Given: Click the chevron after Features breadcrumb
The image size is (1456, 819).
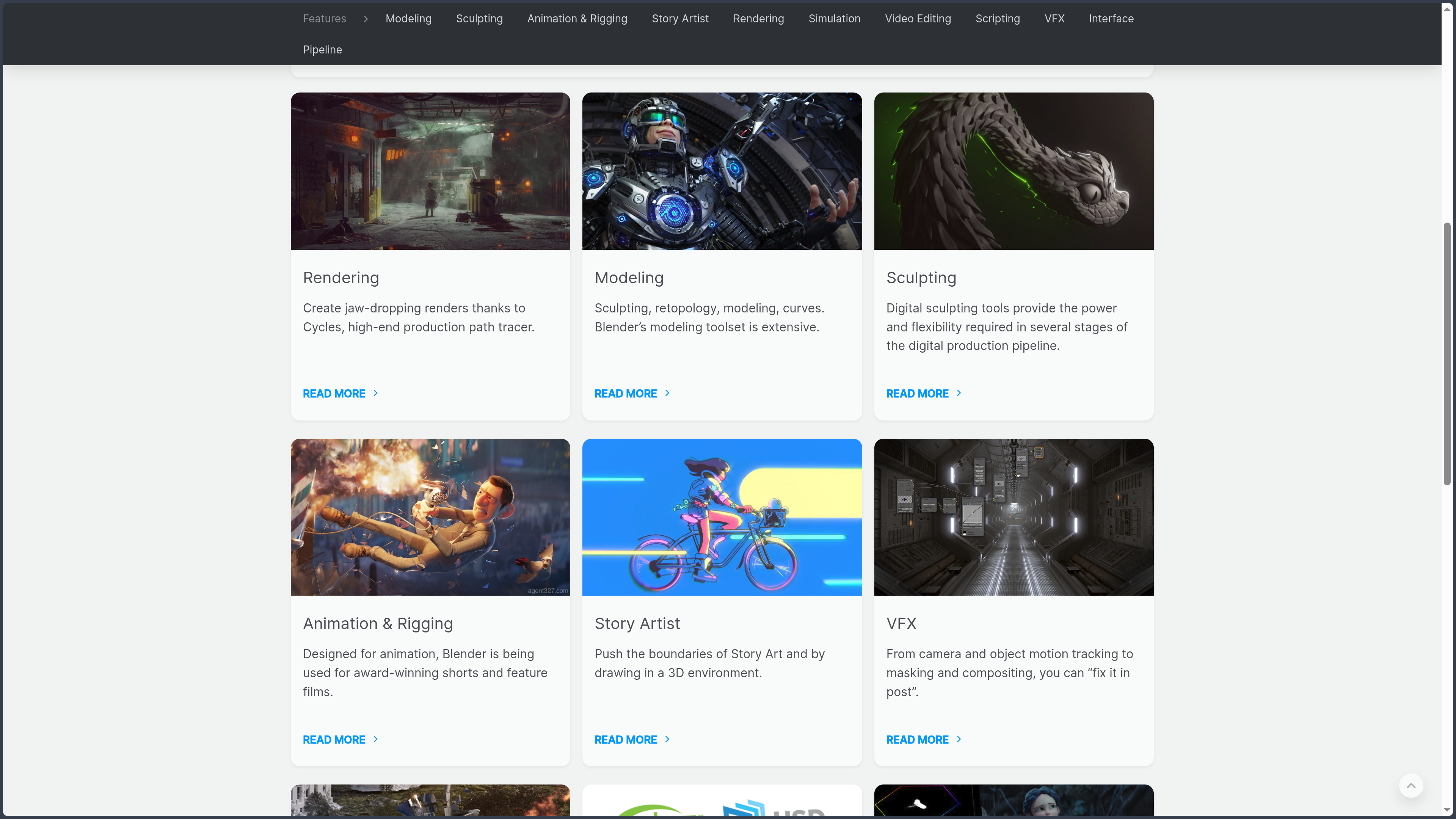Looking at the screenshot, I should [x=366, y=19].
